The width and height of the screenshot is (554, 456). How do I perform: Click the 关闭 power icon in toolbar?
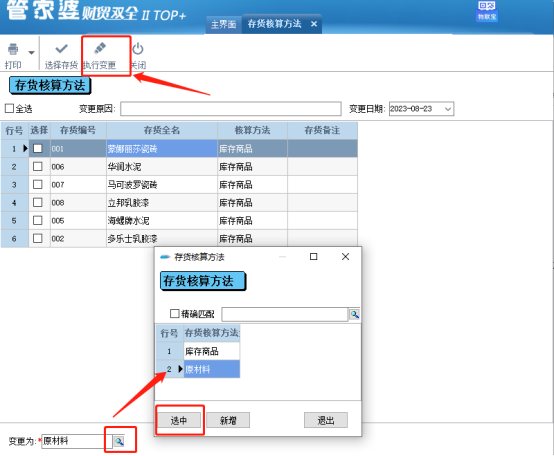point(138,49)
